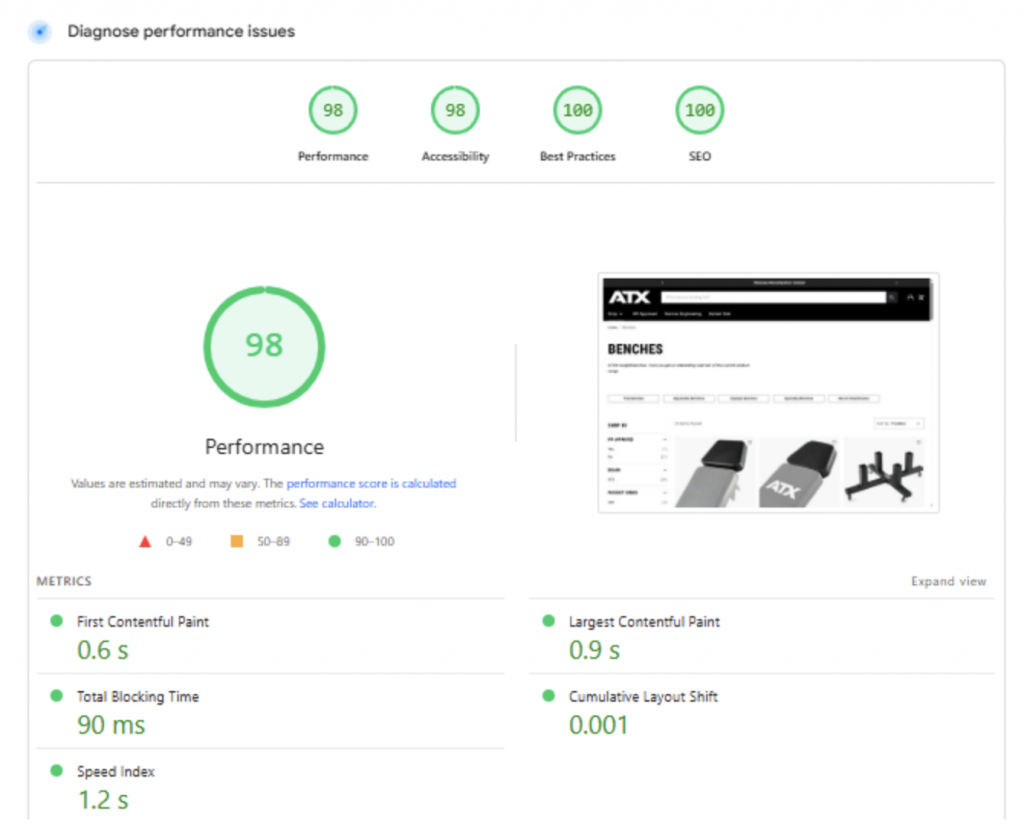Click the Performance label under top gauge
This screenshot has height=824, width=1024.
(333, 156)
